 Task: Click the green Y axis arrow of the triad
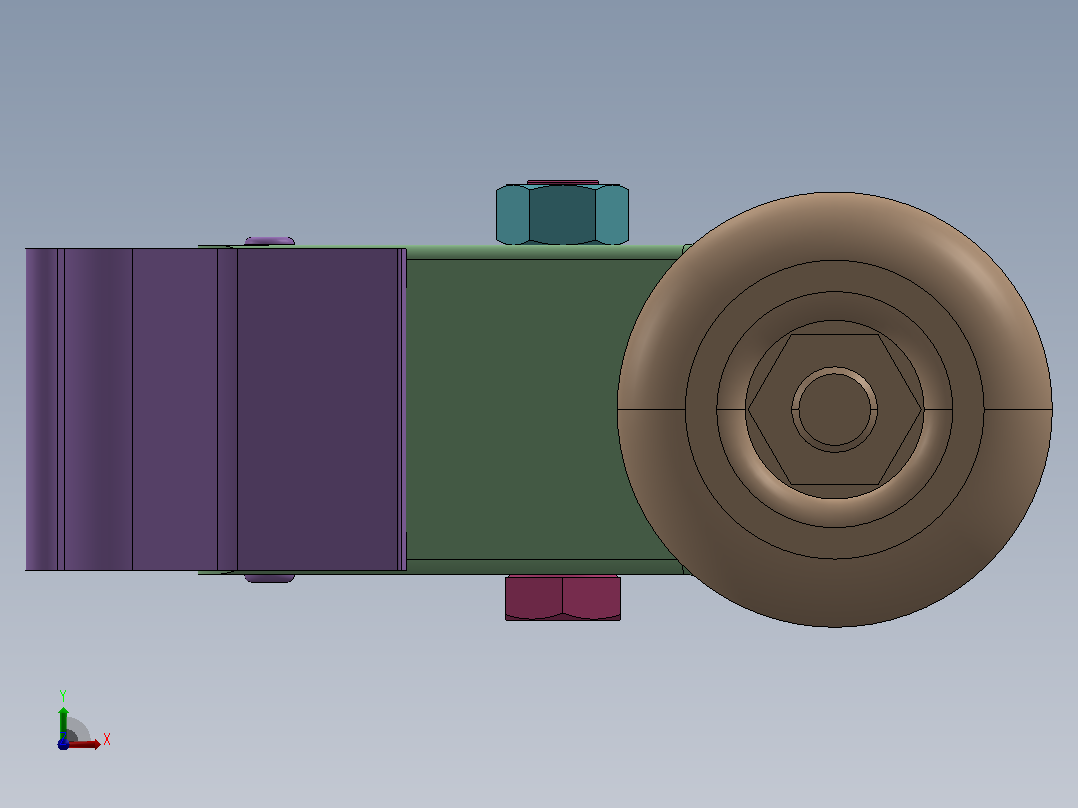pos(63,721)
